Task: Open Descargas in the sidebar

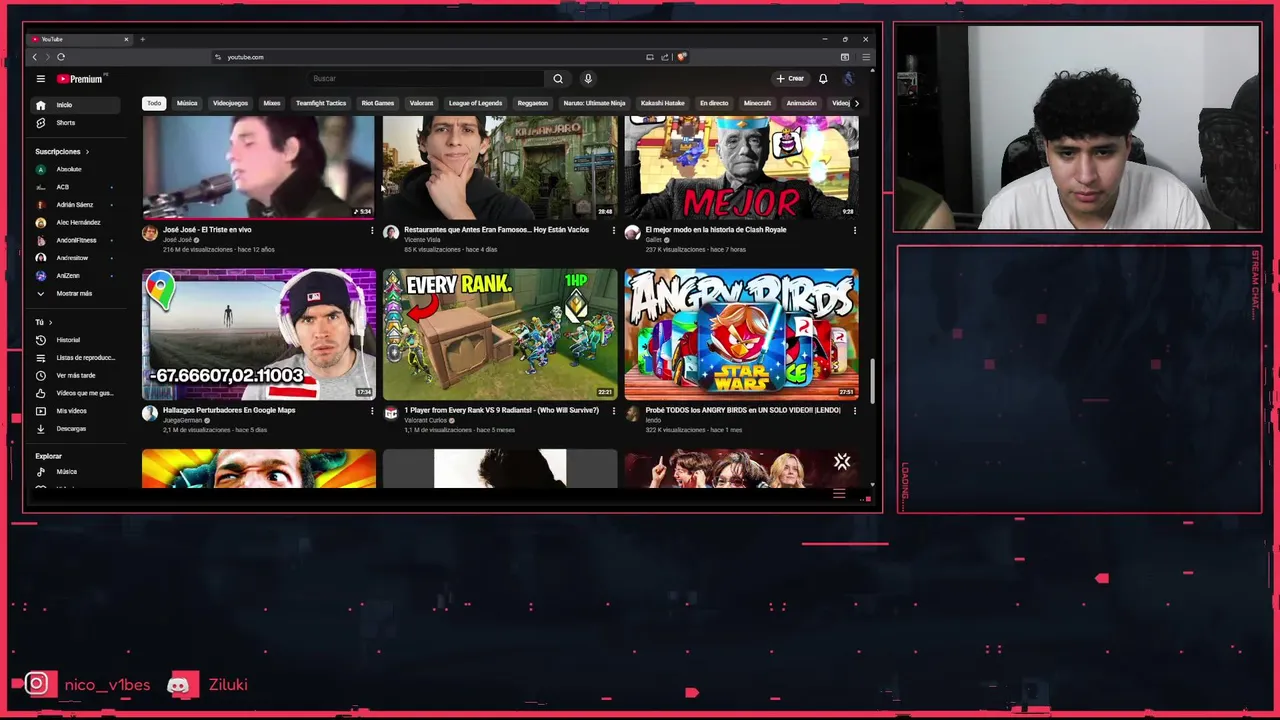Action: click(x=77, y=429)
